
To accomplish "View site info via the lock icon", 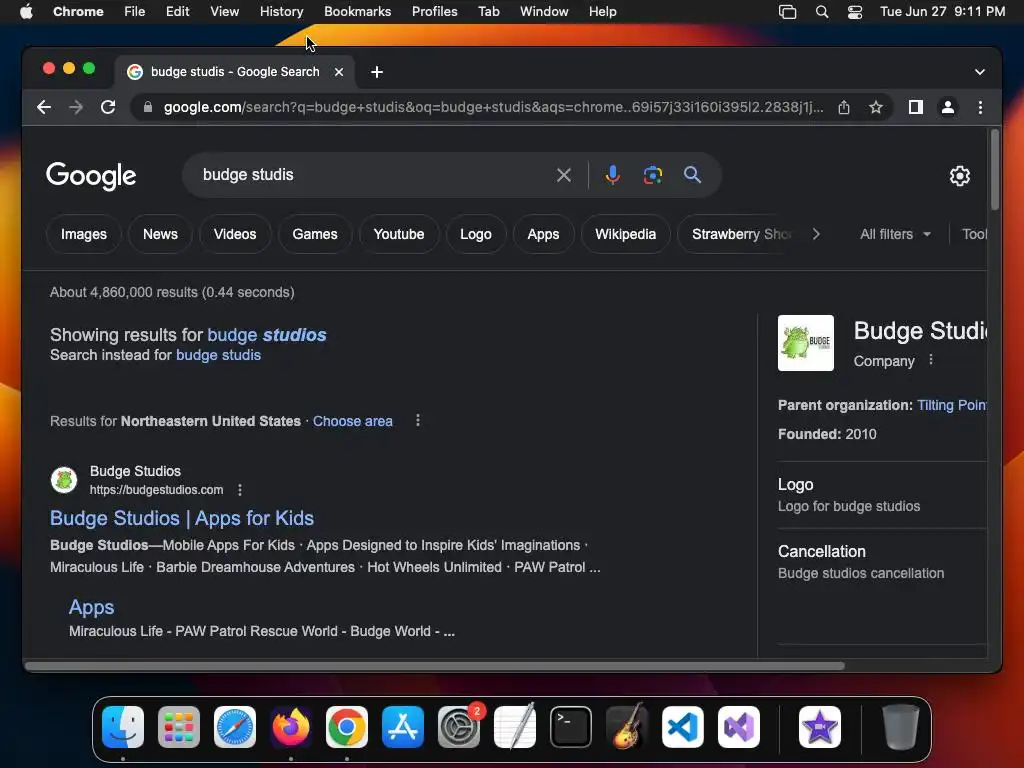I will (148, 107).
